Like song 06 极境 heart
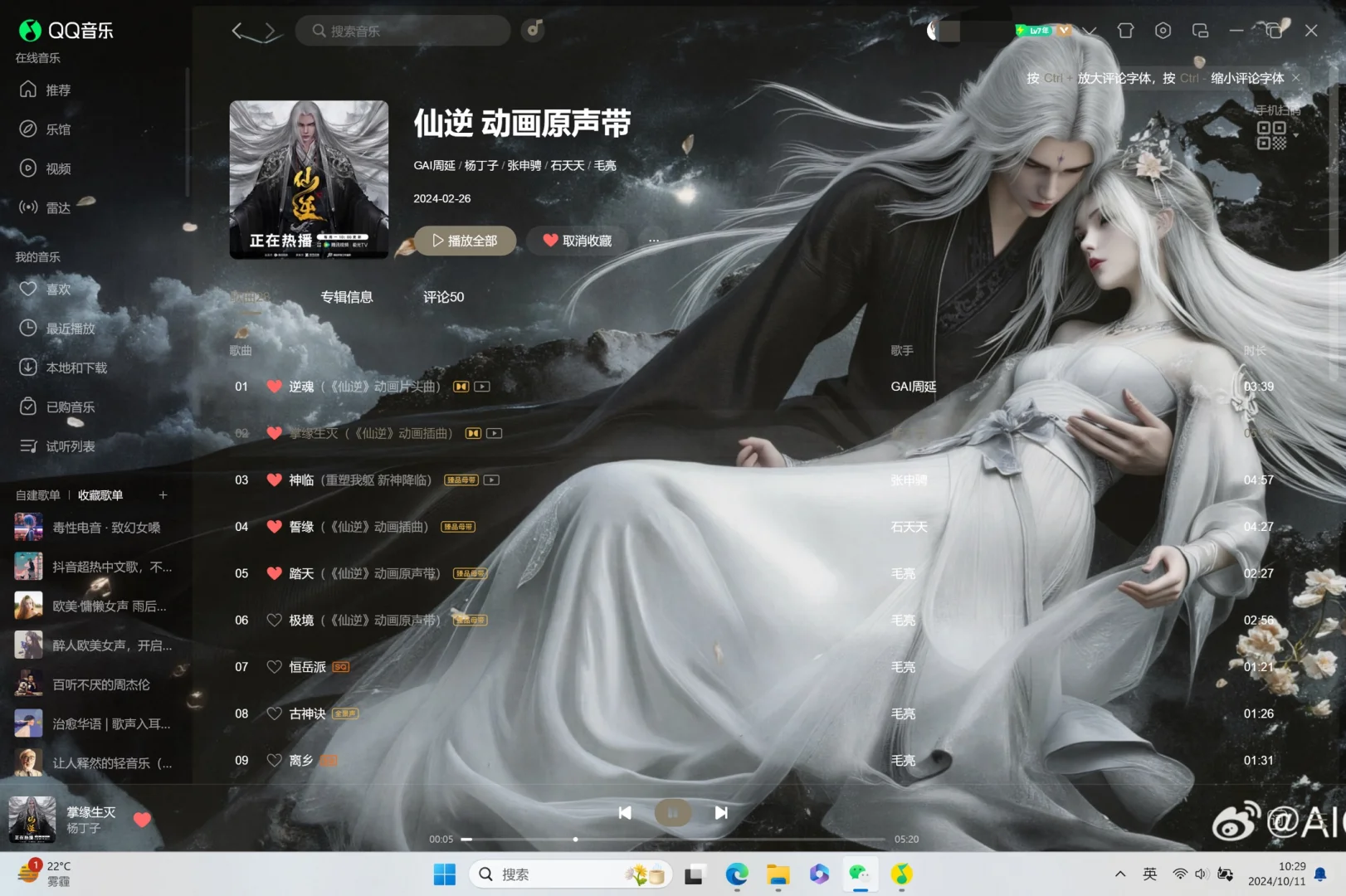Image resolution: width=1346 pixels, height=896 pixels. 275,620
